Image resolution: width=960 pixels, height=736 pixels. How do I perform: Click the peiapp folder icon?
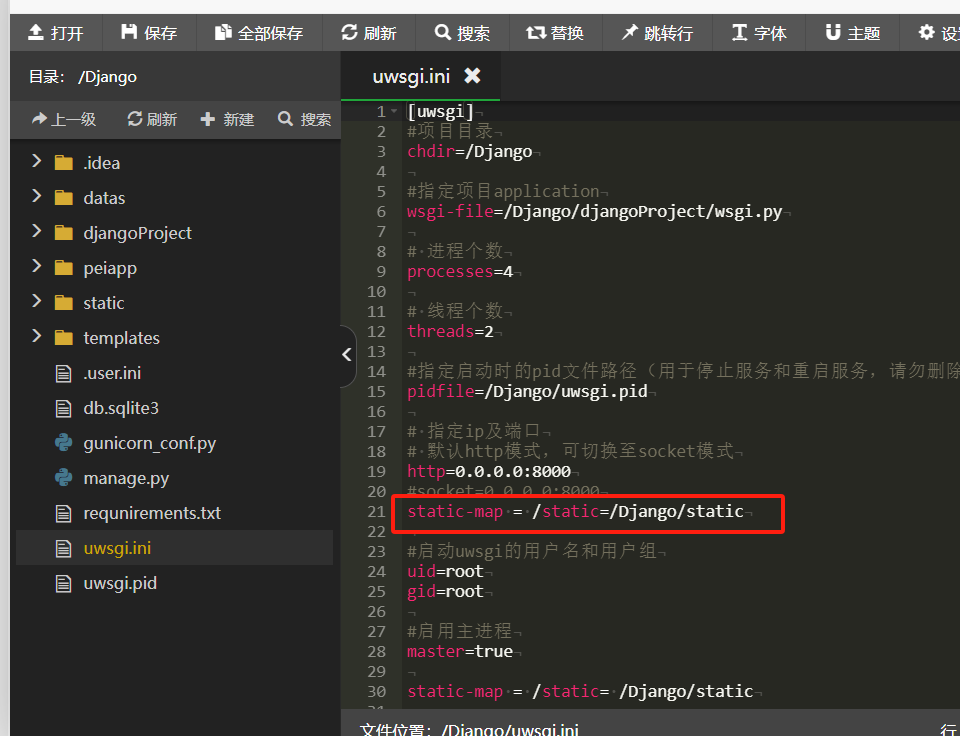coord(64,268)
